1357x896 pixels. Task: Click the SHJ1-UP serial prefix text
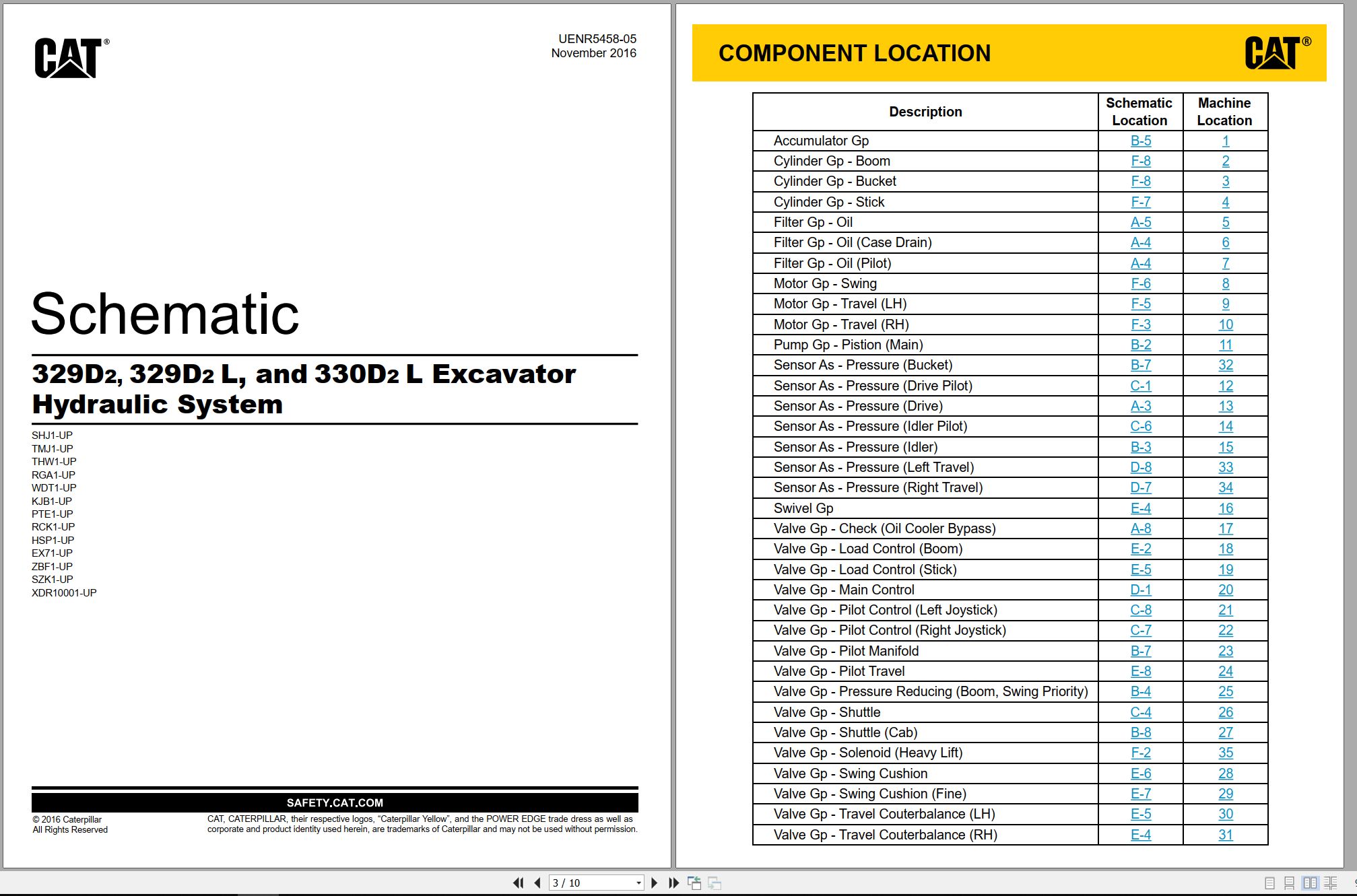click(x=52, y=436)
